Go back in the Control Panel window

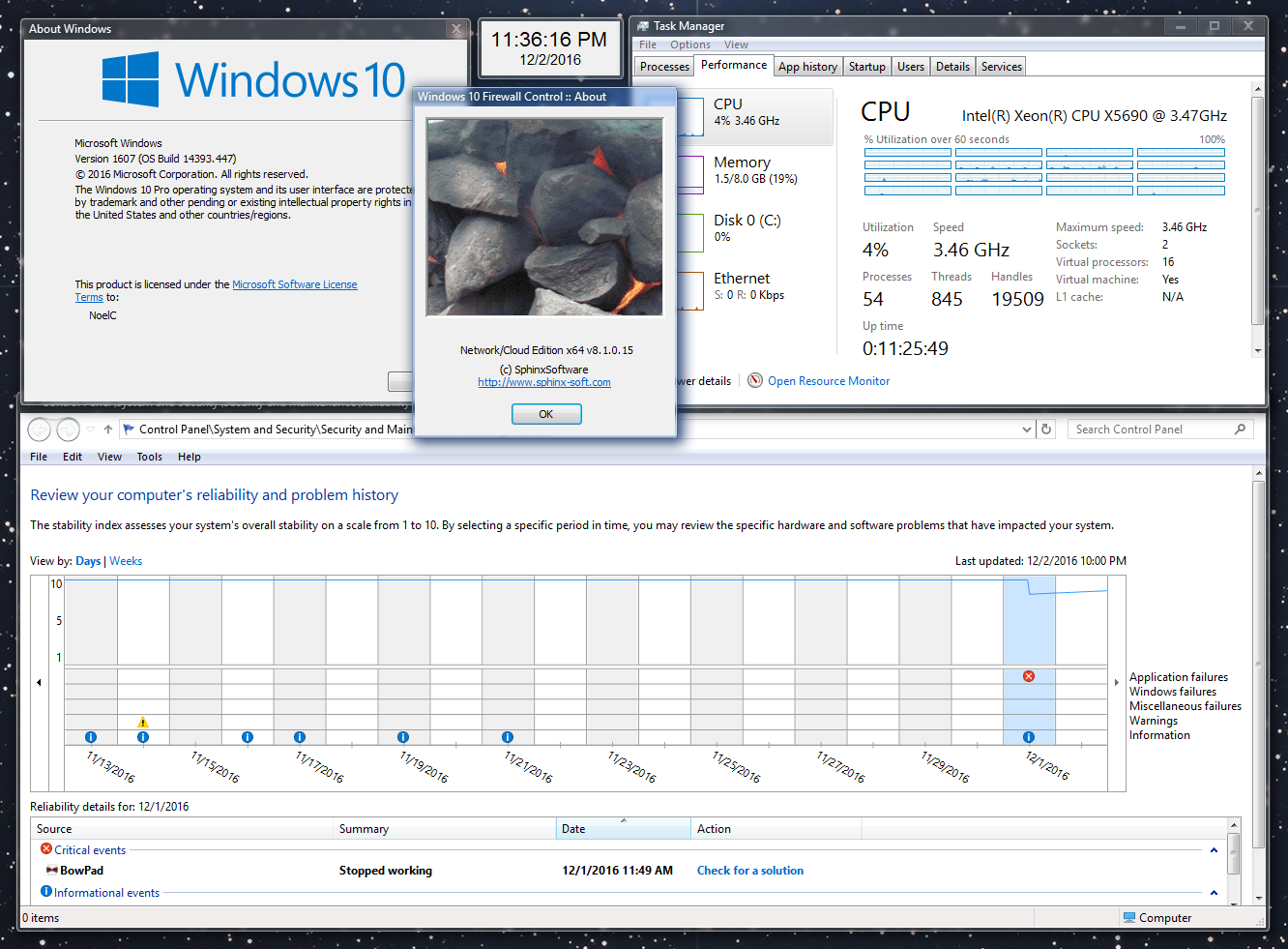tap(40, 429)
